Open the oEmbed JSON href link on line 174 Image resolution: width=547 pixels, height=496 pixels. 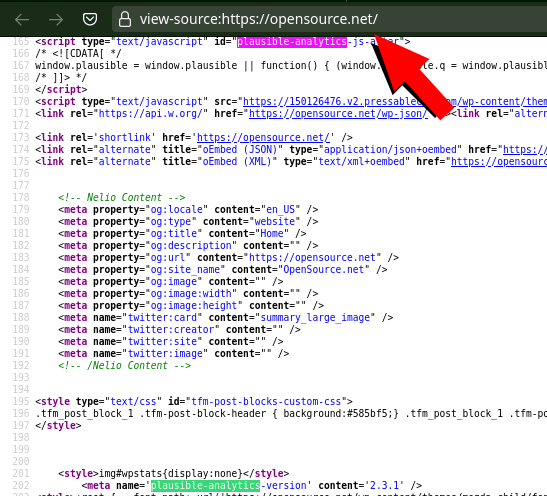pos(525,150)
